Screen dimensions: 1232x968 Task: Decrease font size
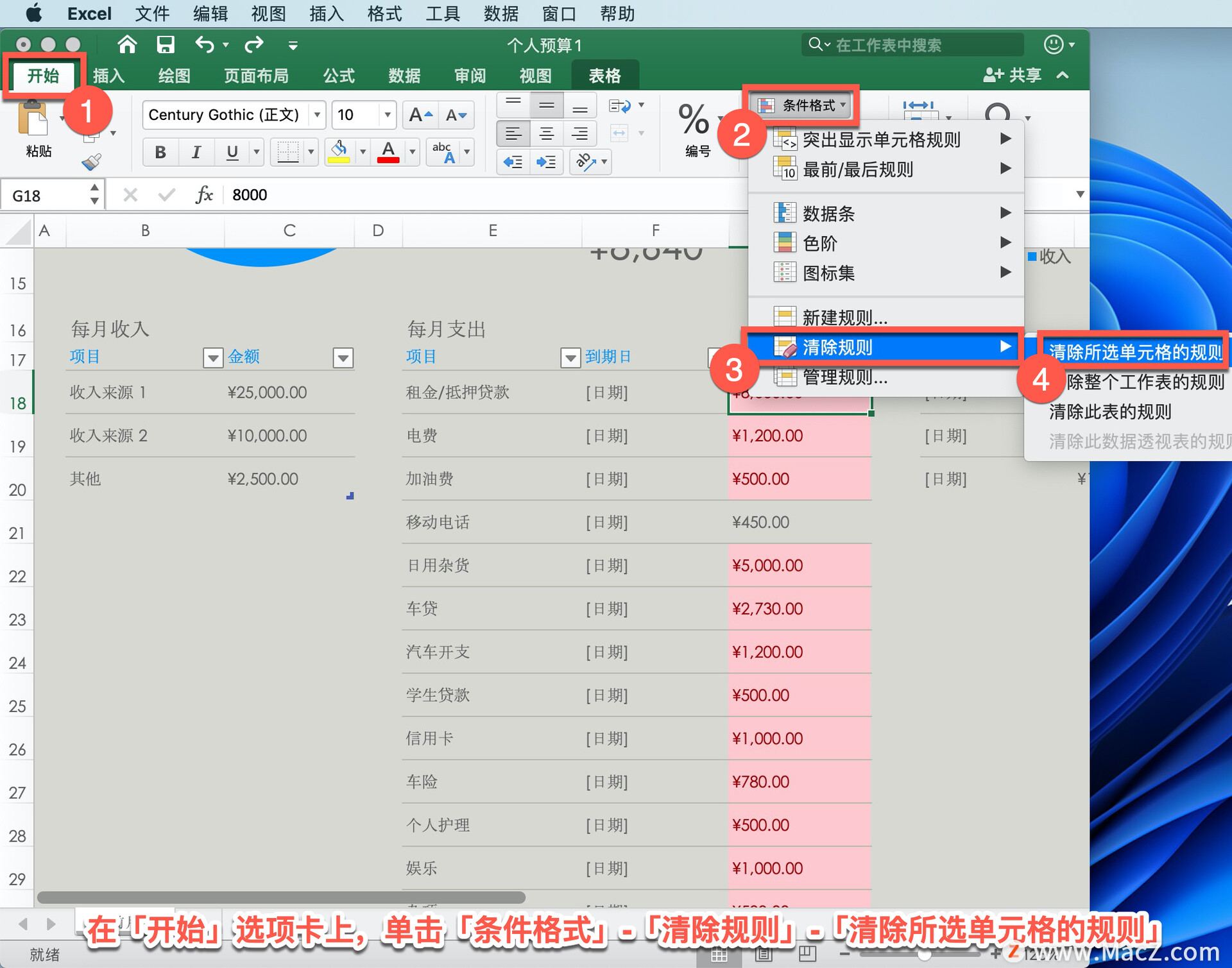[x=456, y=115]
